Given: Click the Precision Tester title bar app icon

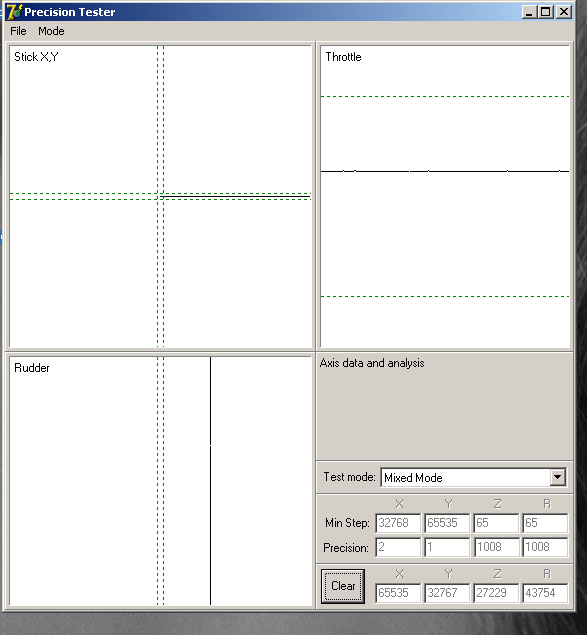Looking at the screenshot, I should (x=14, y=12).
